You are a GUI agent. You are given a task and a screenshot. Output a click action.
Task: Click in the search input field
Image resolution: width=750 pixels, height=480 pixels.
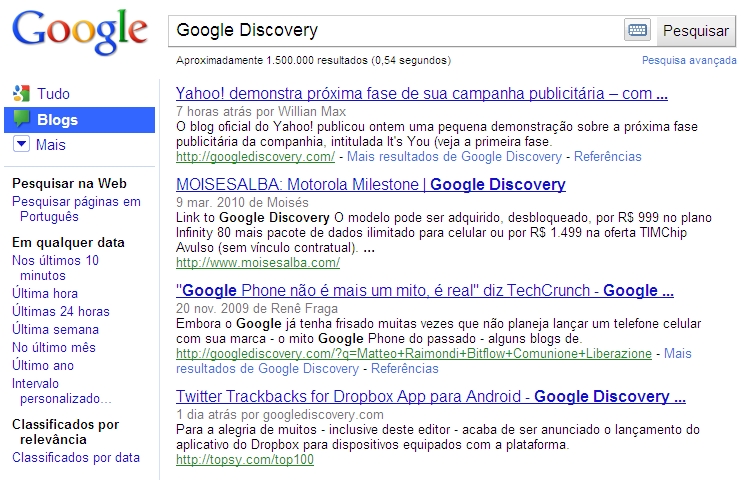(x=395, y=30)
